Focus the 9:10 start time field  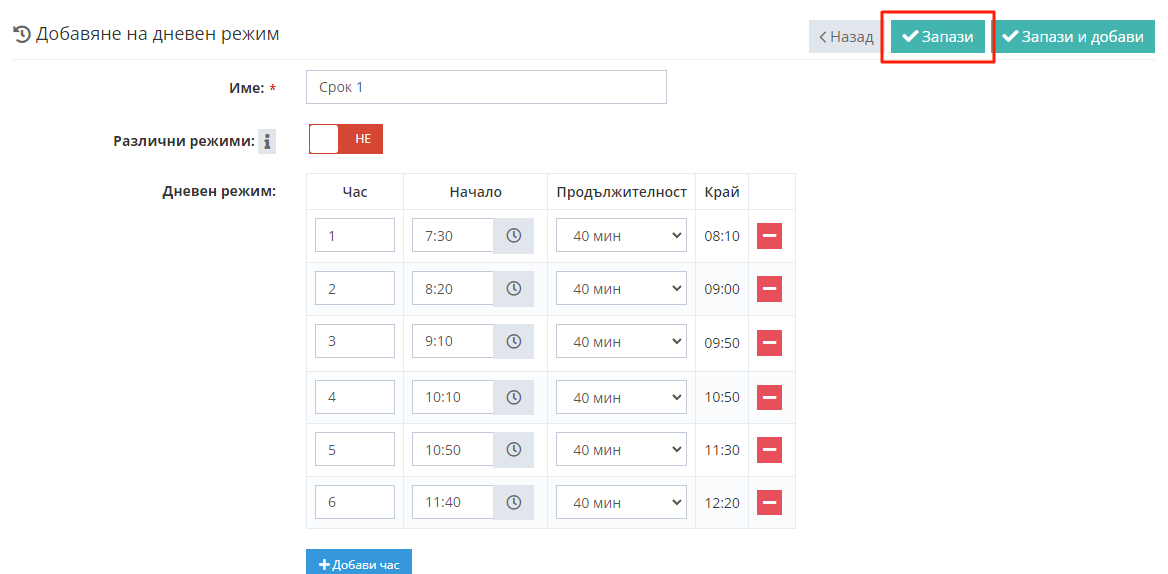coord(453,342)
